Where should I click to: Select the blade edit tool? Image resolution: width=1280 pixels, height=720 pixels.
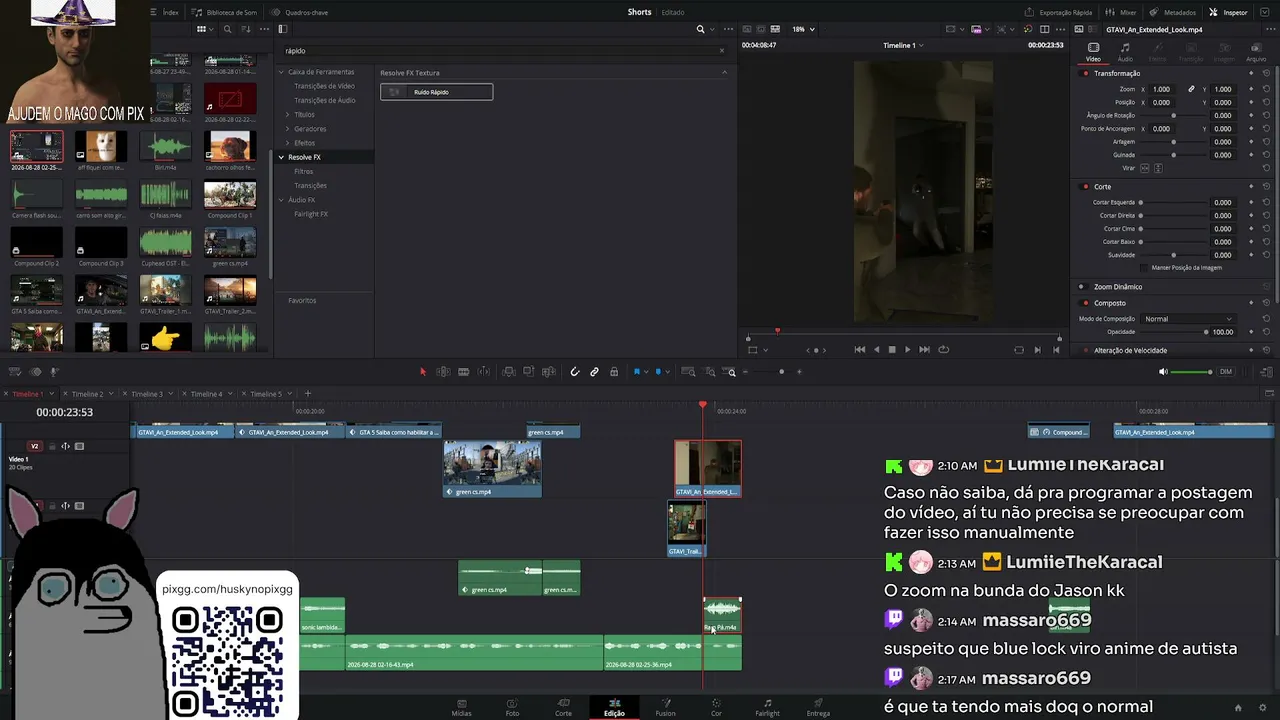coord(463,372)
